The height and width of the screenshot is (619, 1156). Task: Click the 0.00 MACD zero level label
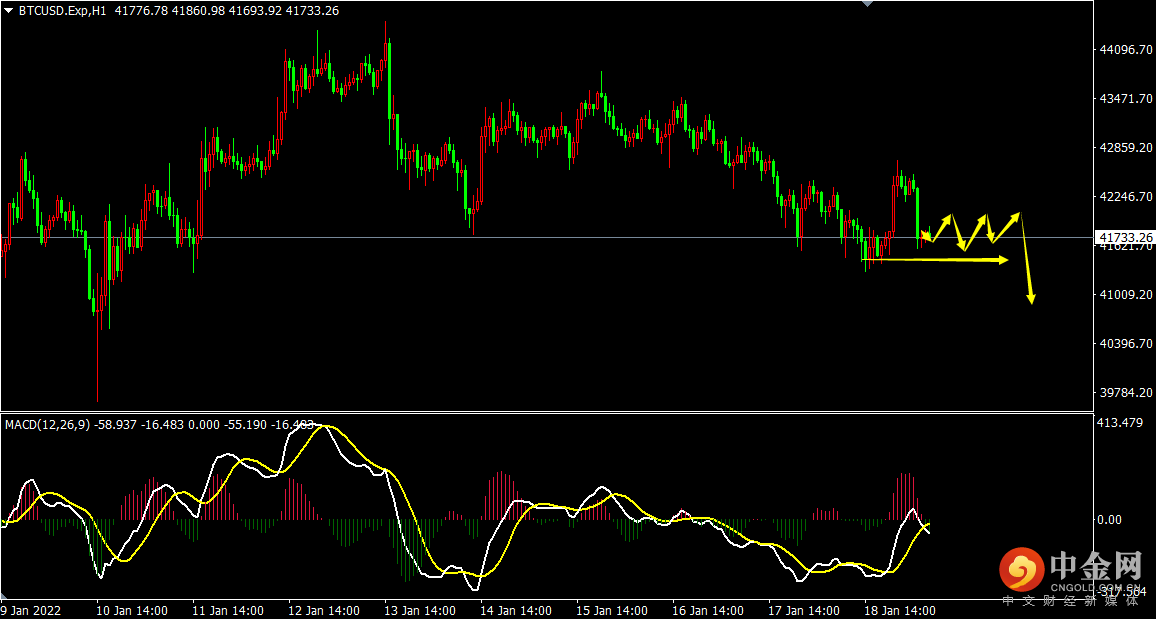coord(1110,520)
